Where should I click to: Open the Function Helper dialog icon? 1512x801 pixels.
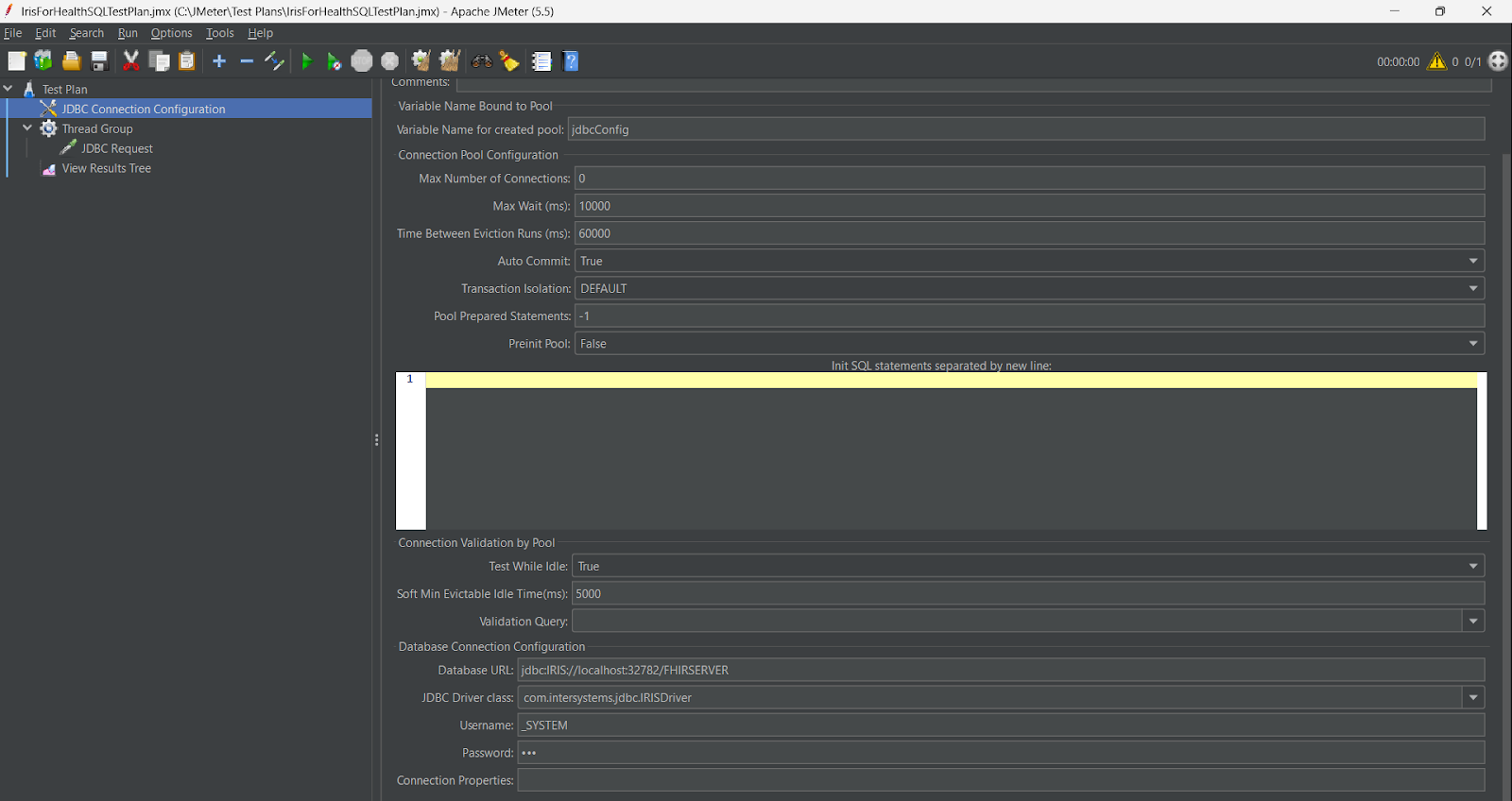[x=541, y=61]
